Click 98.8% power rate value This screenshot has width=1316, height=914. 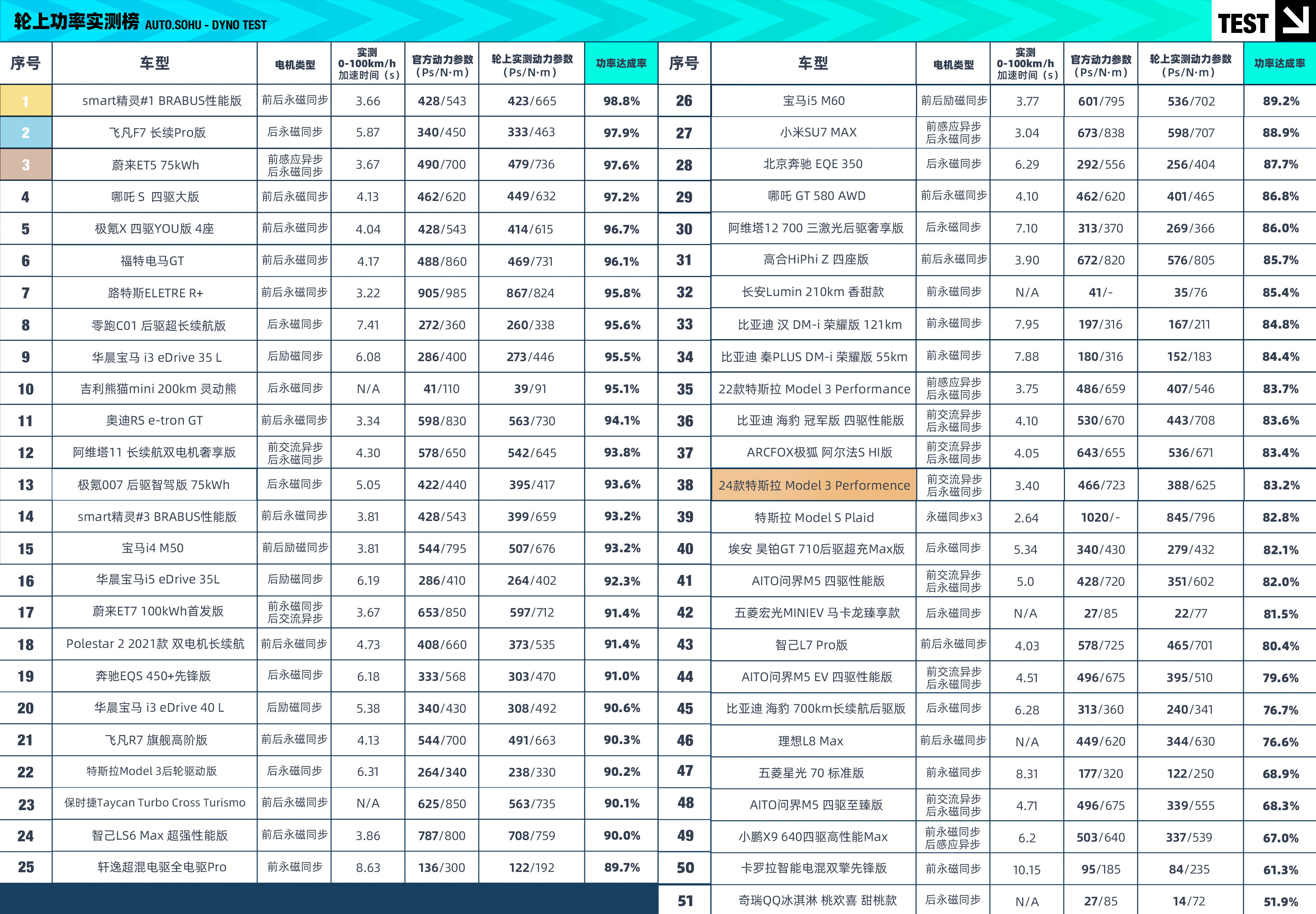621,101
